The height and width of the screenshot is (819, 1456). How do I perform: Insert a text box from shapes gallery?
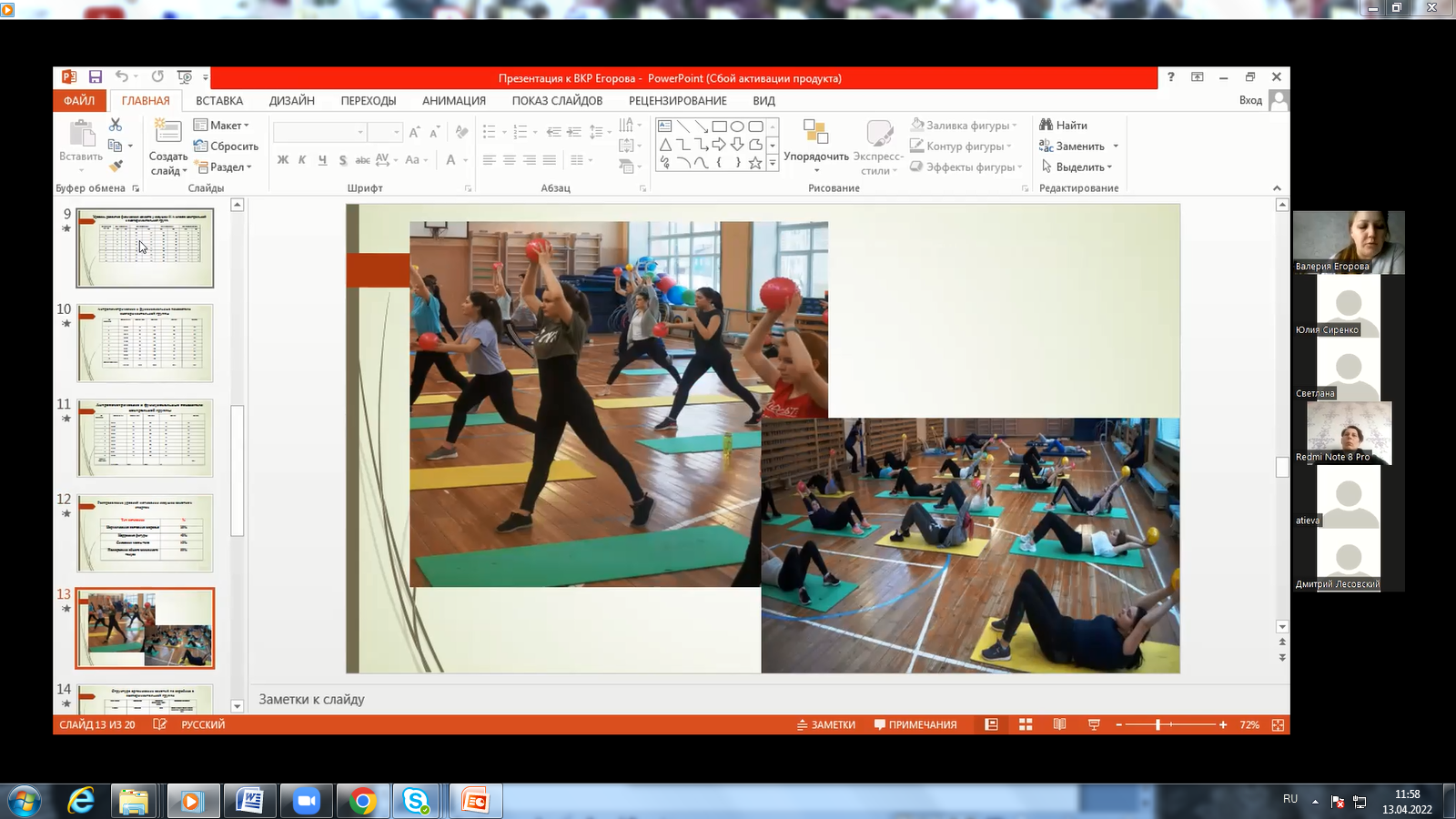point(665,126)
